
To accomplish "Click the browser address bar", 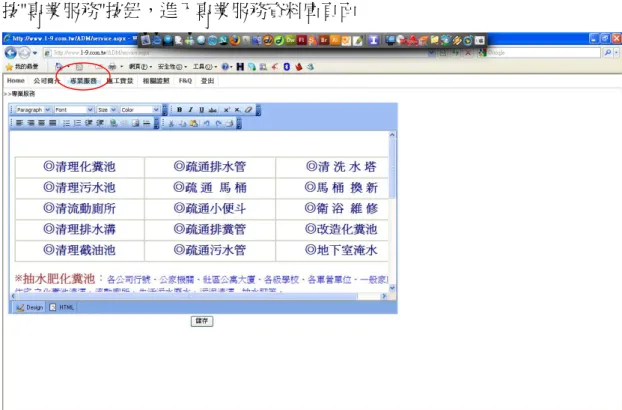I will pyautogui.click(x=238, y=52).
